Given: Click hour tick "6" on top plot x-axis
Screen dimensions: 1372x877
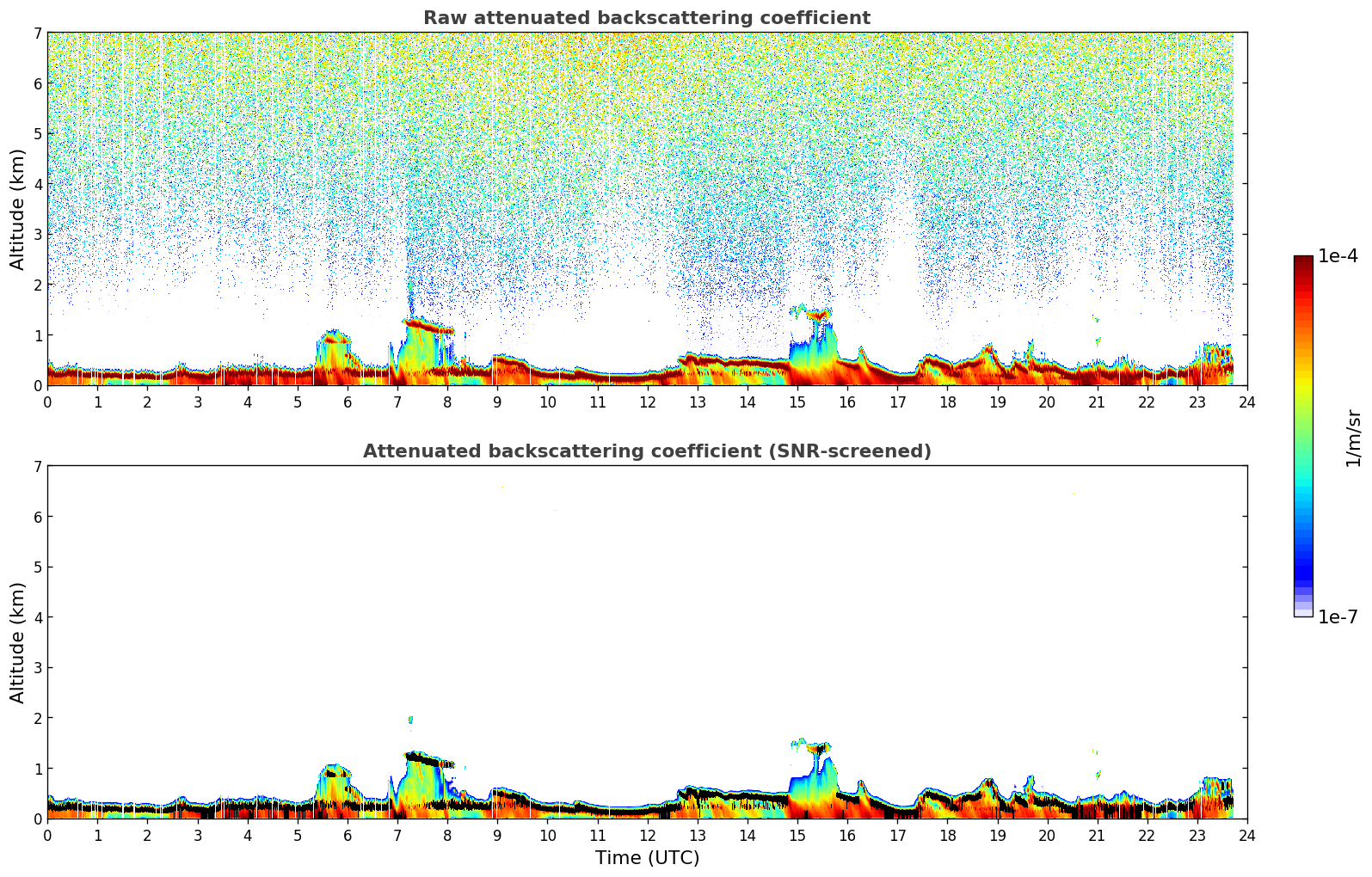Looking at the screenshot, I should pyautogui.click(x=348, y=402).
